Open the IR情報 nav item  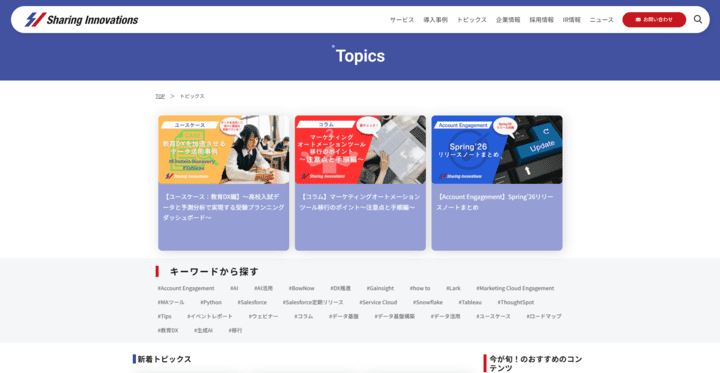(572, 20)
